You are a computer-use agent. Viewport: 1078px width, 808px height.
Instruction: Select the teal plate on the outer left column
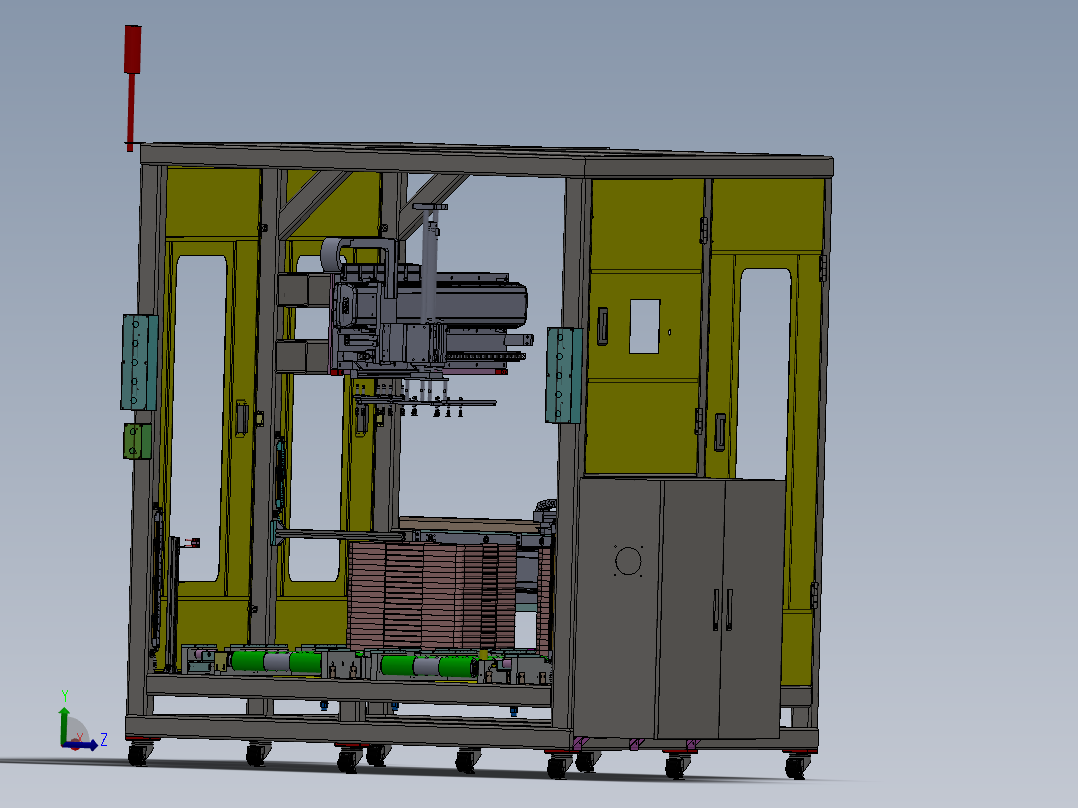140,362
